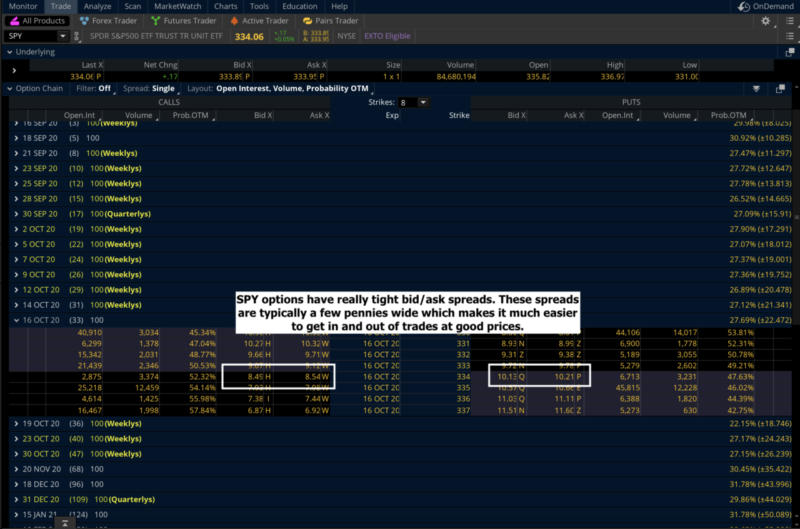Viewport: 800px width, 529px height.
Task: Click the 334 call bid 8.49
Action: pos(255,377)
